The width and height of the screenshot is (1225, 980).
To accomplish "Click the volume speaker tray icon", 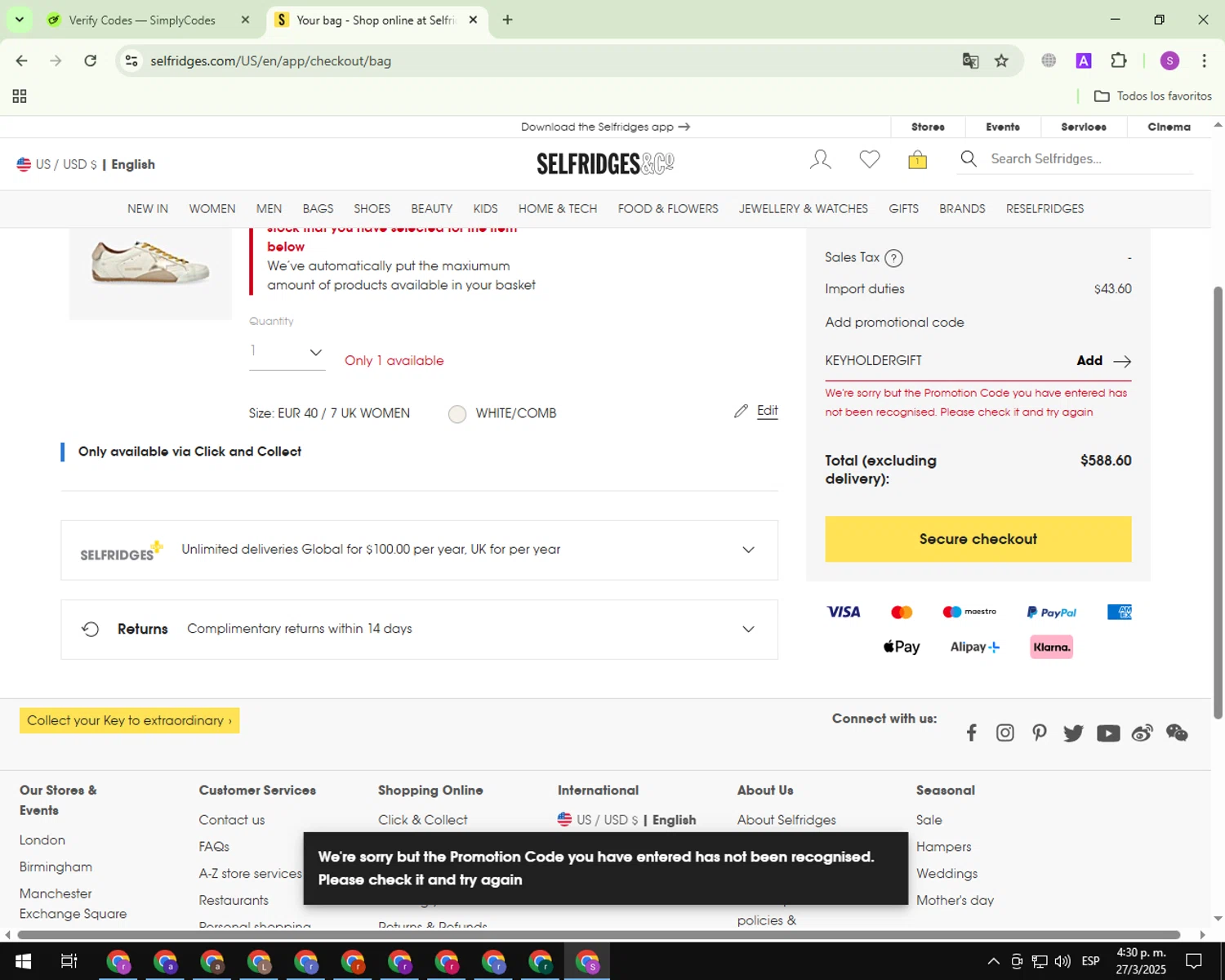I will (x=1062, y=961).
